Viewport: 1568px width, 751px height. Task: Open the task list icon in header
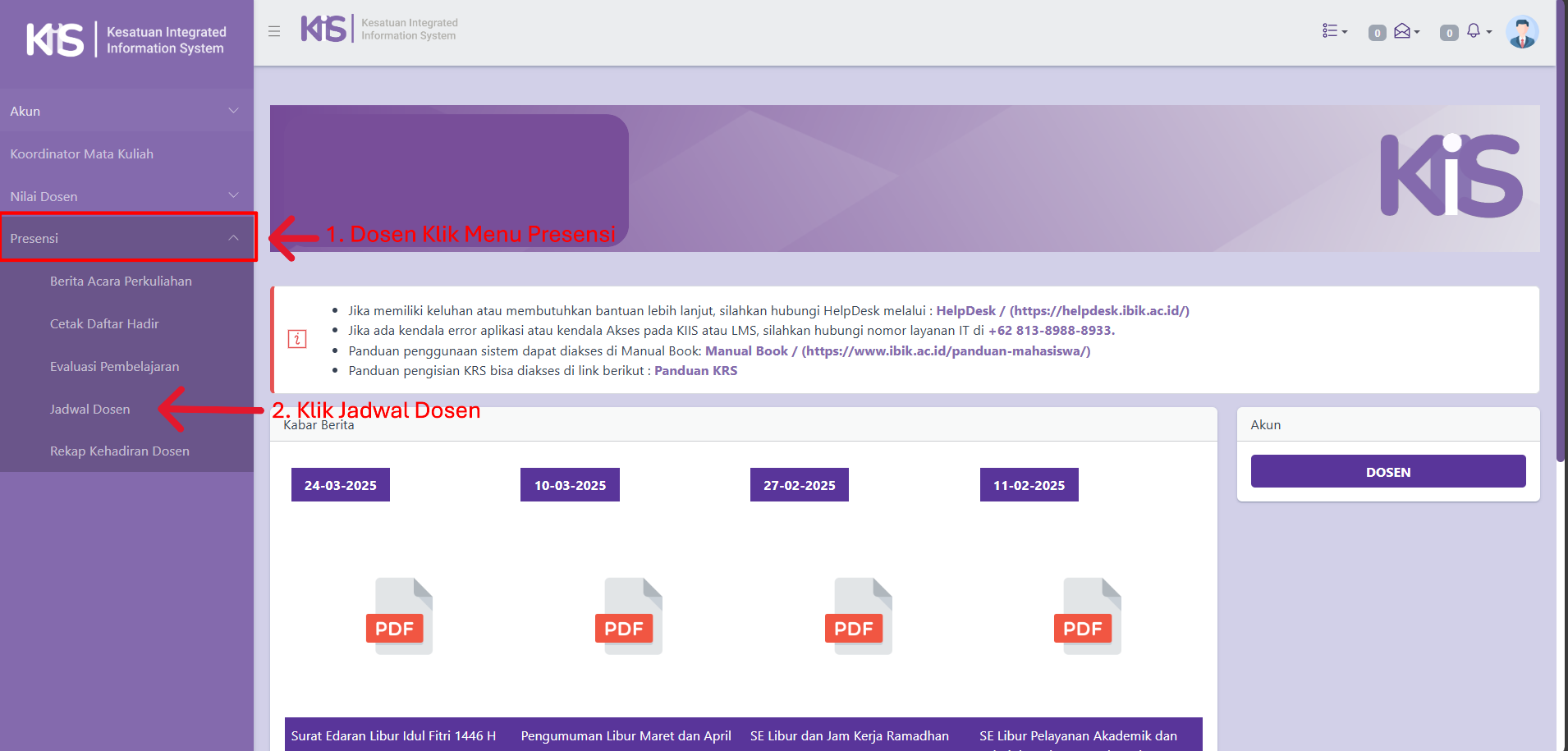pyautogui.click(x=1334, y=31)
